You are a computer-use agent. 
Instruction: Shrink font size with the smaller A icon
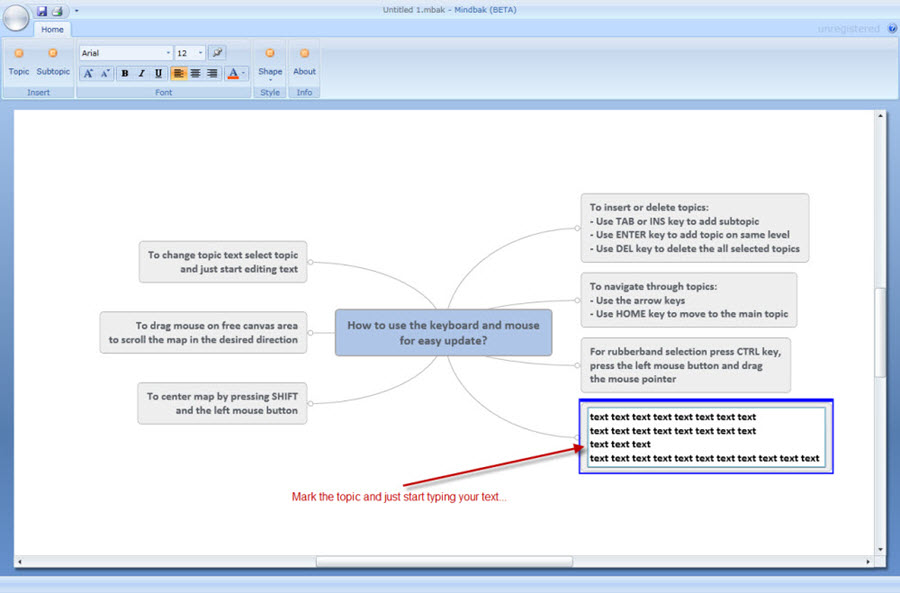point(105,73)
